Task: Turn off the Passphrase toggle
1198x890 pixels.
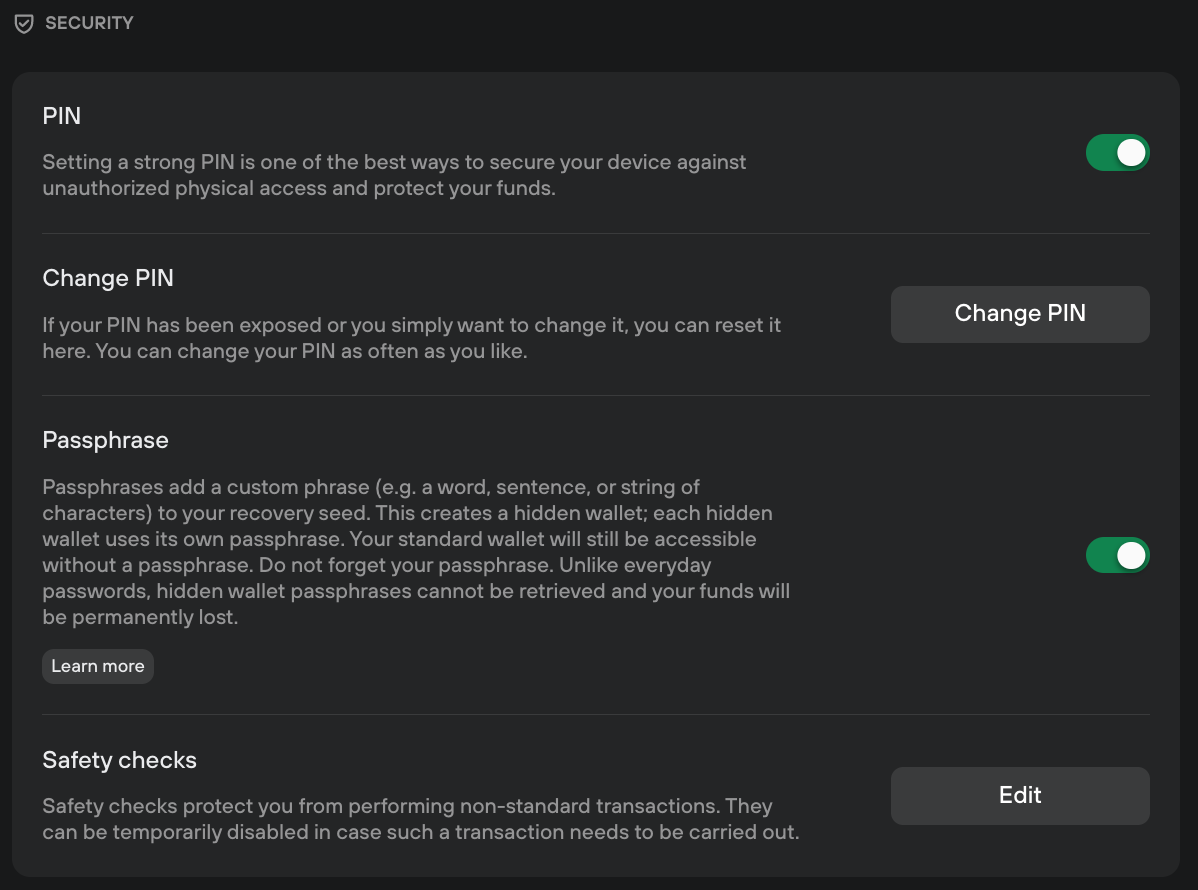Action: [x=1118, y=555]
